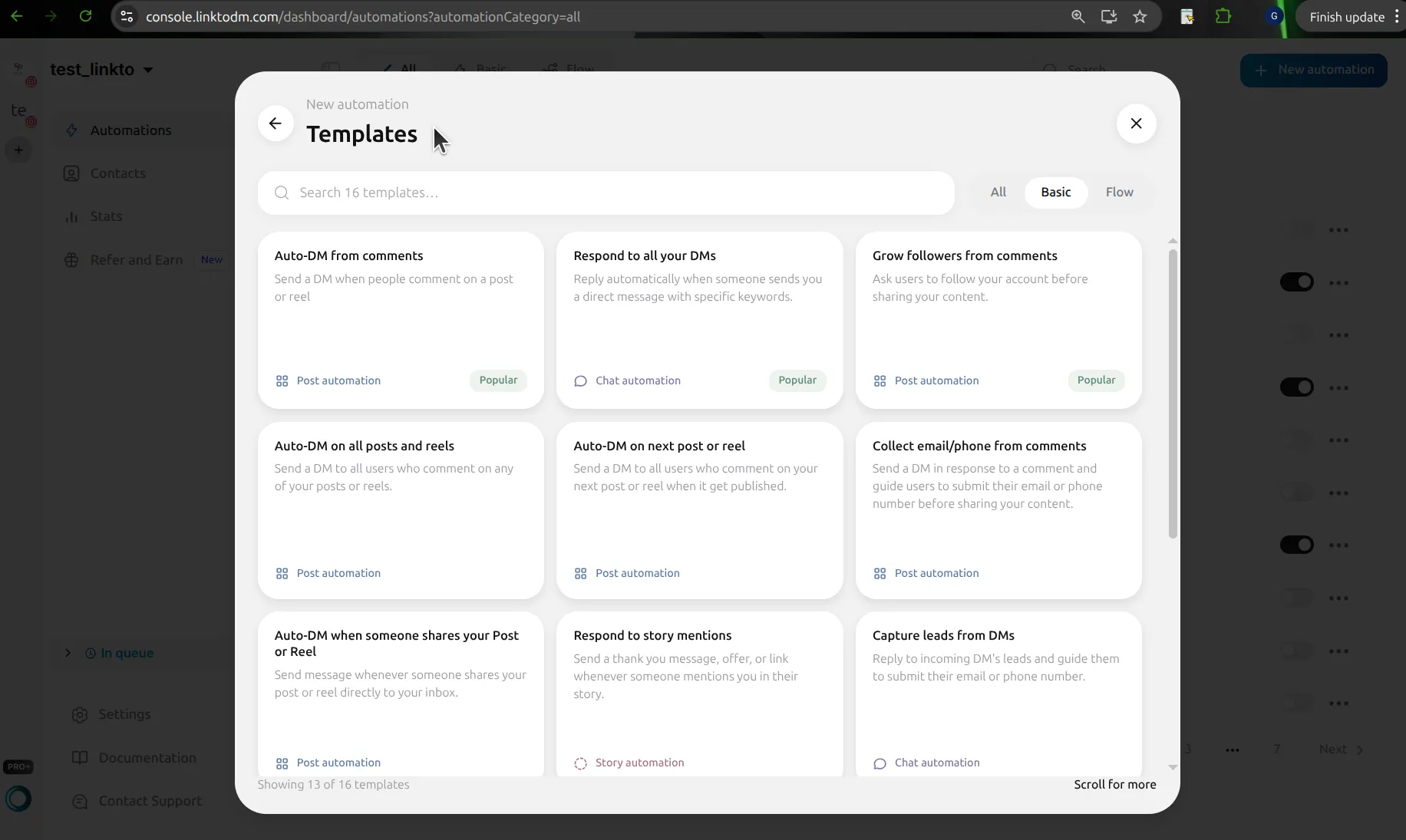
Task: Choose Auto-DM when someone shares your Post
Action: click(401, 694)
